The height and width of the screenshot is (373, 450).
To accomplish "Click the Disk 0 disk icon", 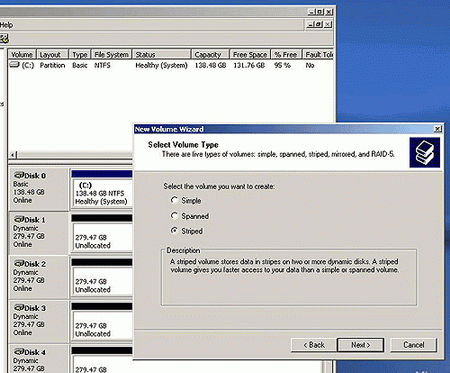I will coord(19,175).
